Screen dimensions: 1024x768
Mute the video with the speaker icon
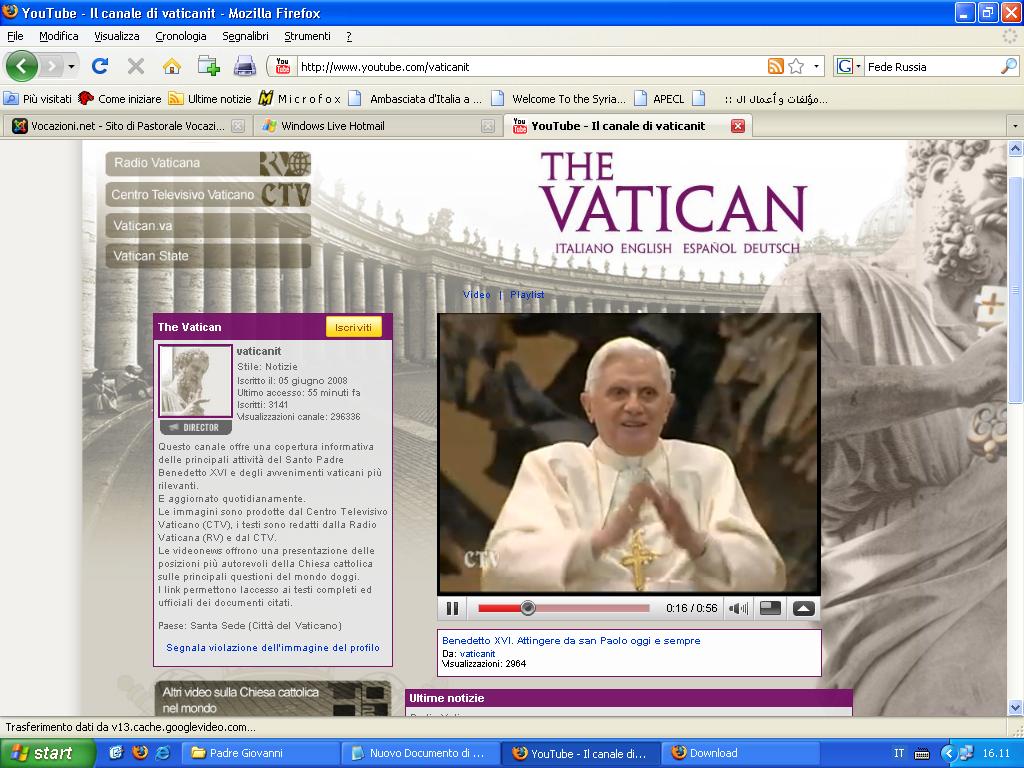coord(738,609)
